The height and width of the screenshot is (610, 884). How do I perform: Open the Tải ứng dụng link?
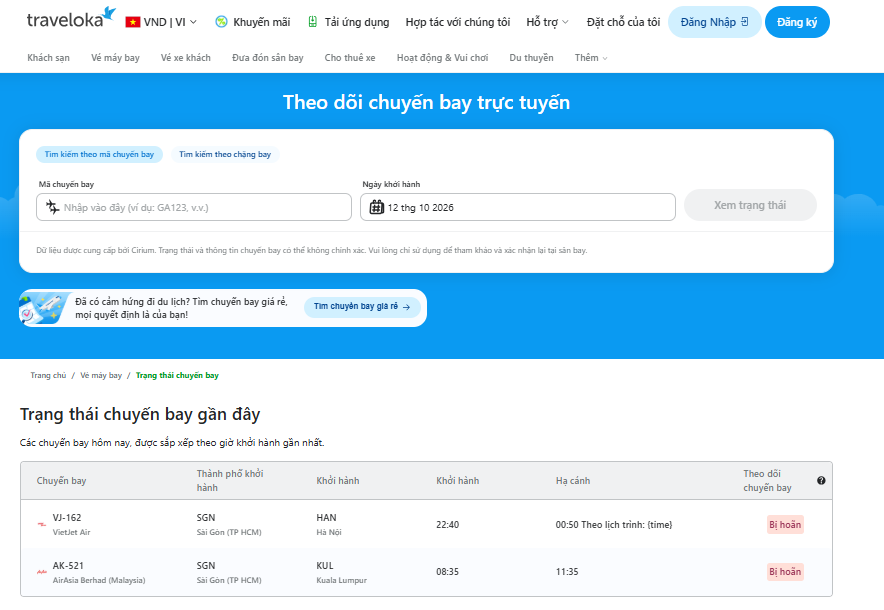point(357,22)
